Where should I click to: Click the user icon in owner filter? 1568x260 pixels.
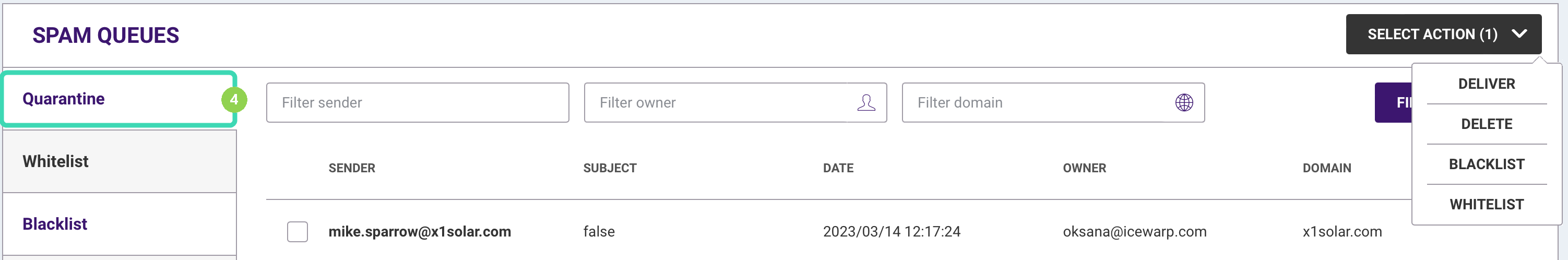click(x=865, y=103)
